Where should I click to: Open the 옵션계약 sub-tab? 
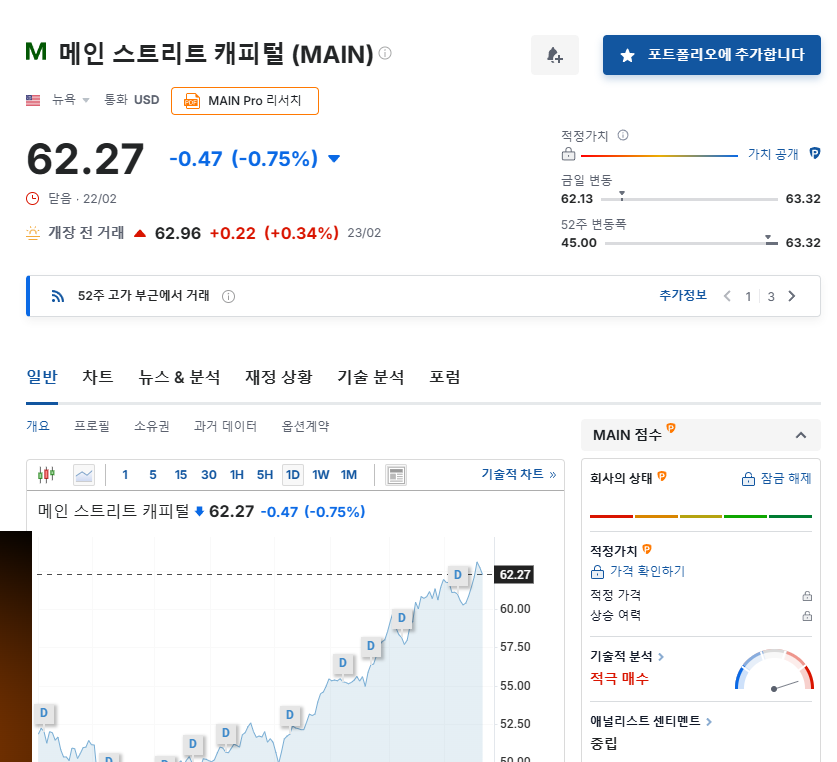click(305, 426)
